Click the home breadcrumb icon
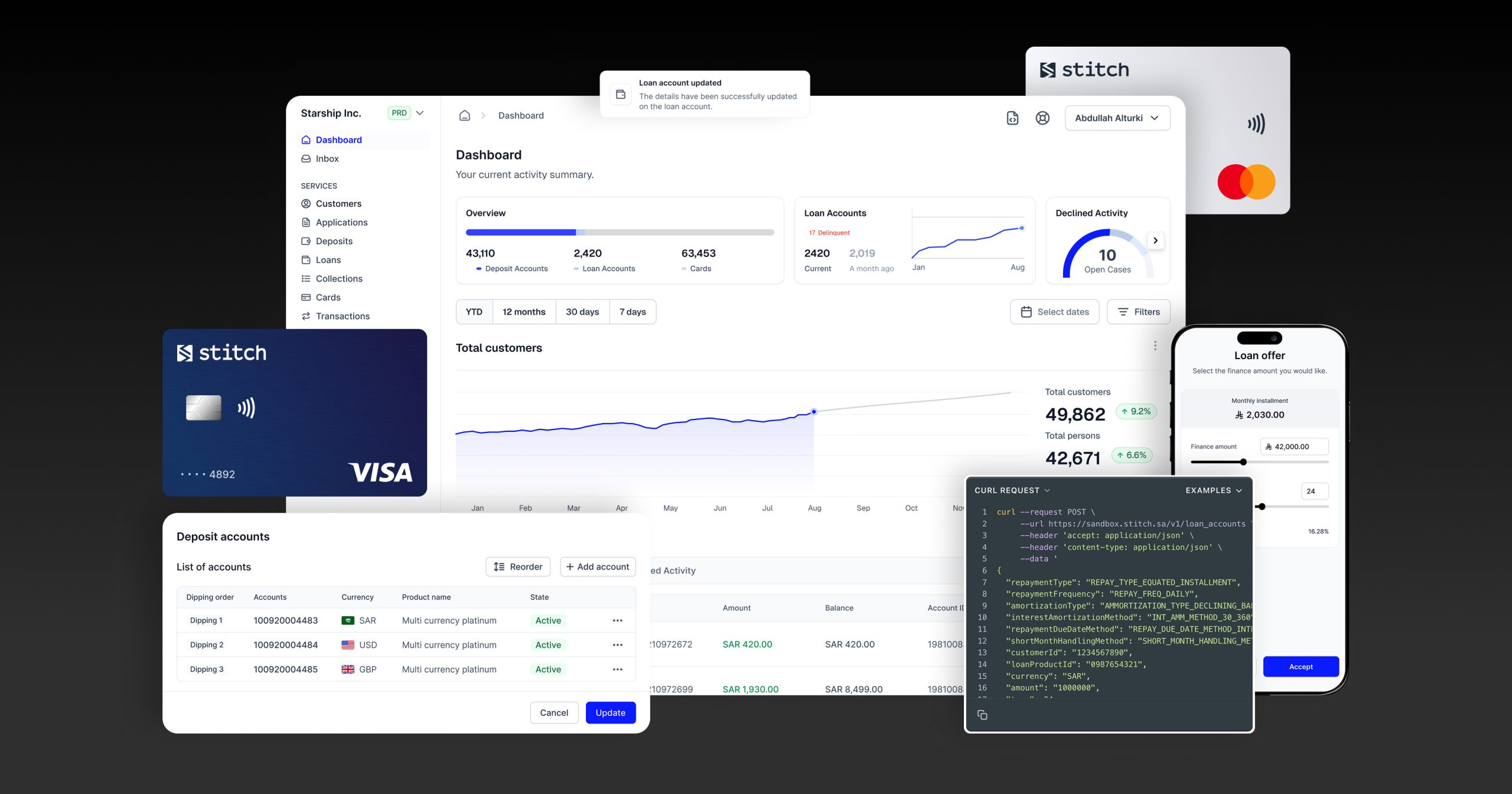The image size is (1512, 794). tap(465, 116)
